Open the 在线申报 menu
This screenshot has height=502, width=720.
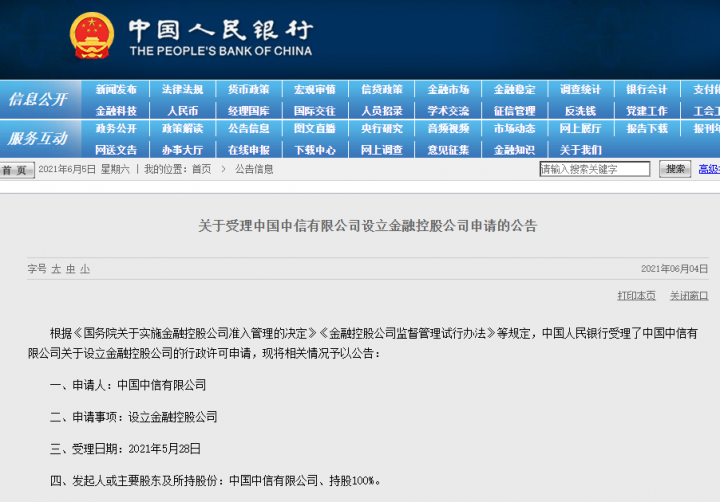pyautogui.click(x=248, y=150)
